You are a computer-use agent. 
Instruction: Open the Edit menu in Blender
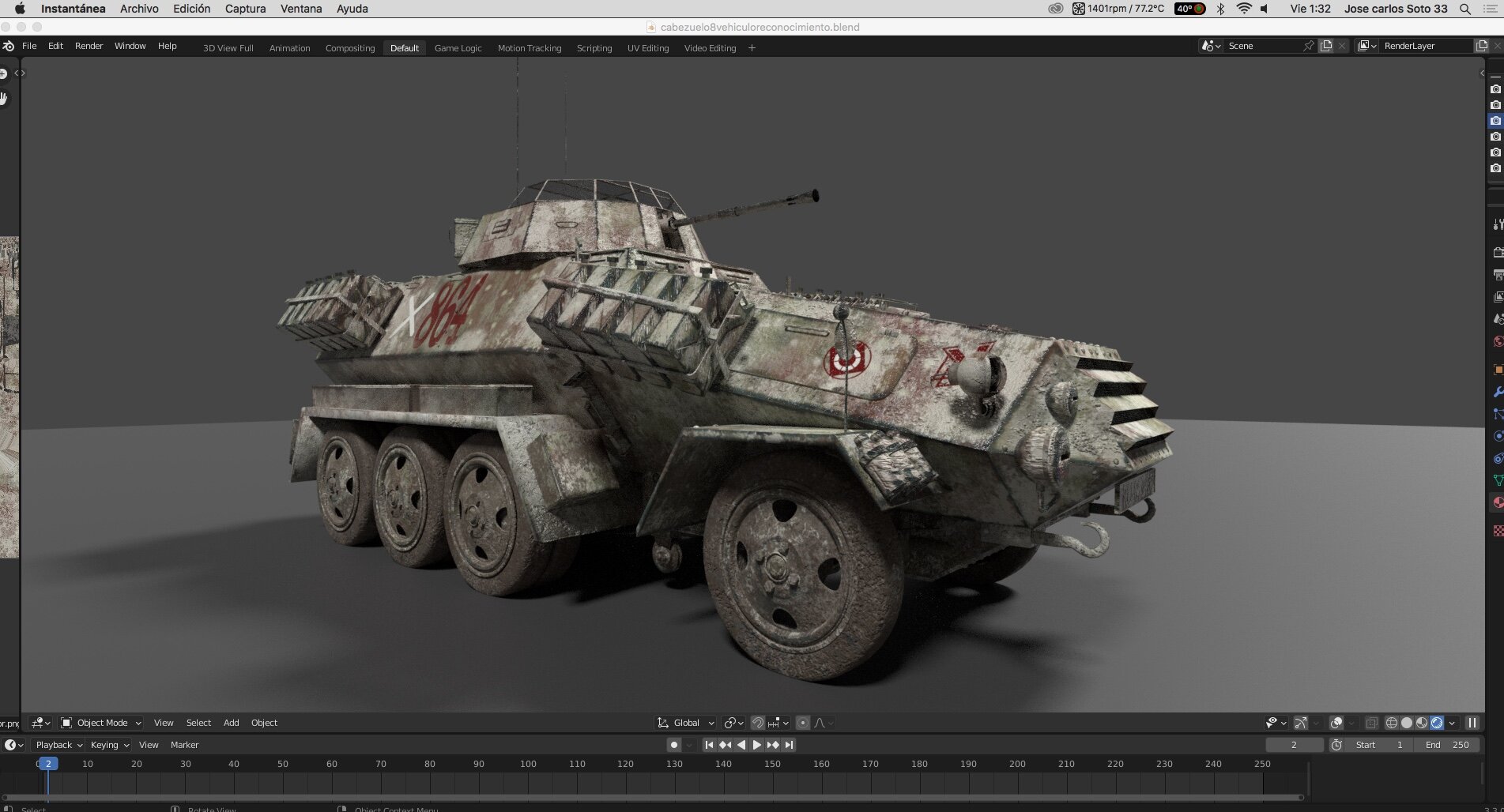click(55, 46)
